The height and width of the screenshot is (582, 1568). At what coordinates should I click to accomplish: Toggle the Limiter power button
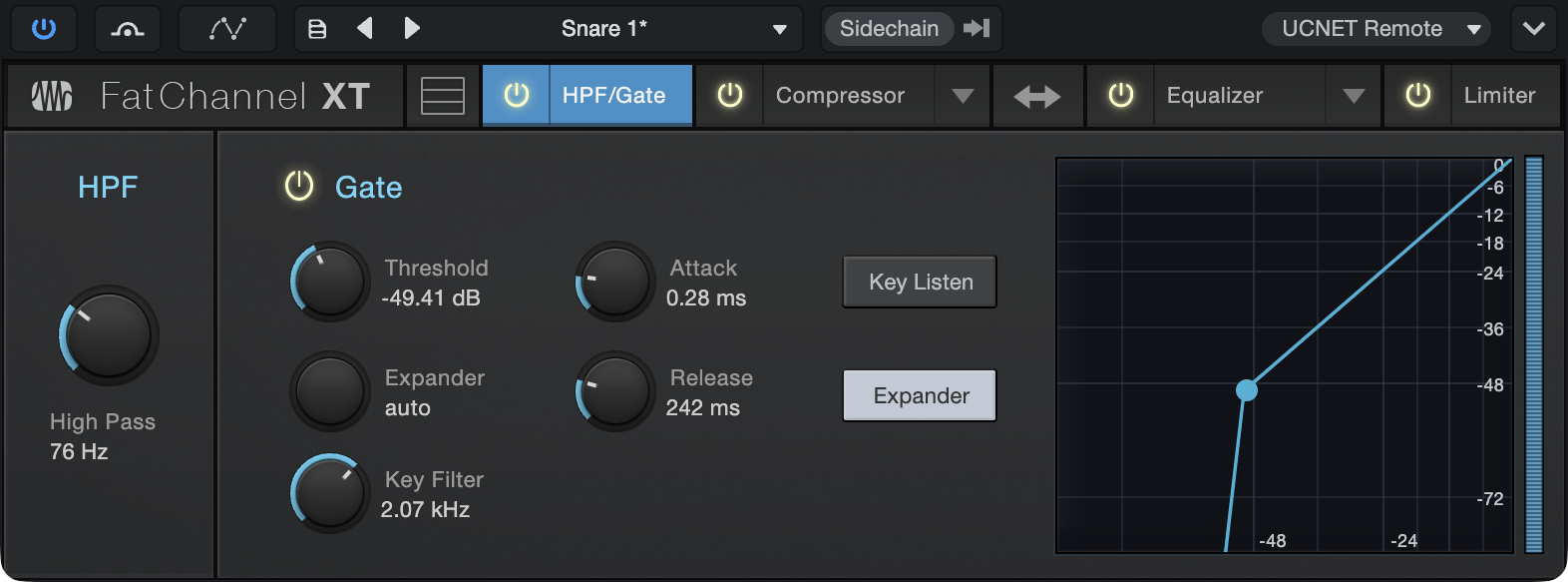[x=1417, y=96]
